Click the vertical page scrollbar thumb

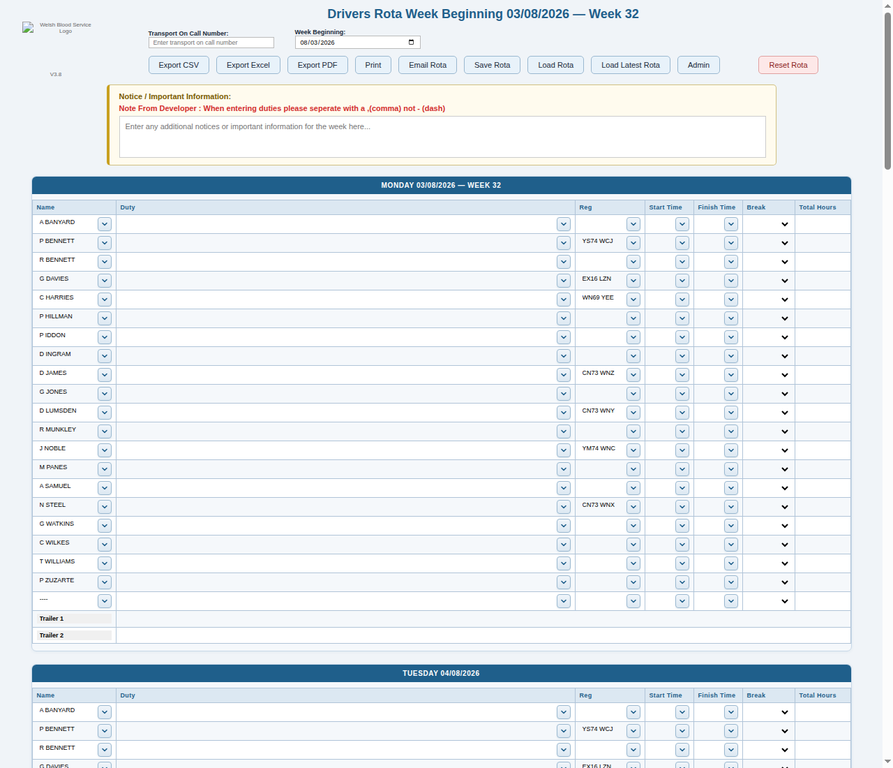click(887, 91)
